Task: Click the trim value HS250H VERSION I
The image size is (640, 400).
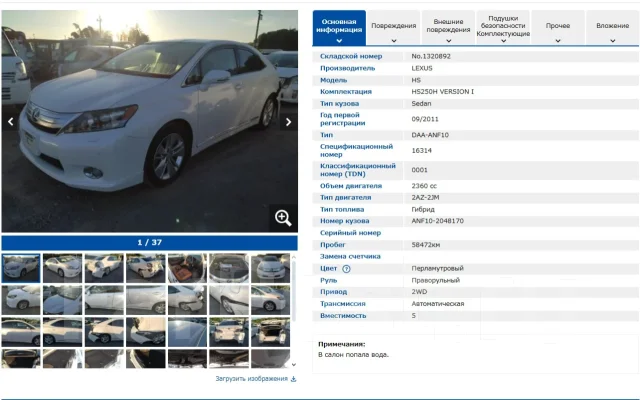Action: point(443,92)
